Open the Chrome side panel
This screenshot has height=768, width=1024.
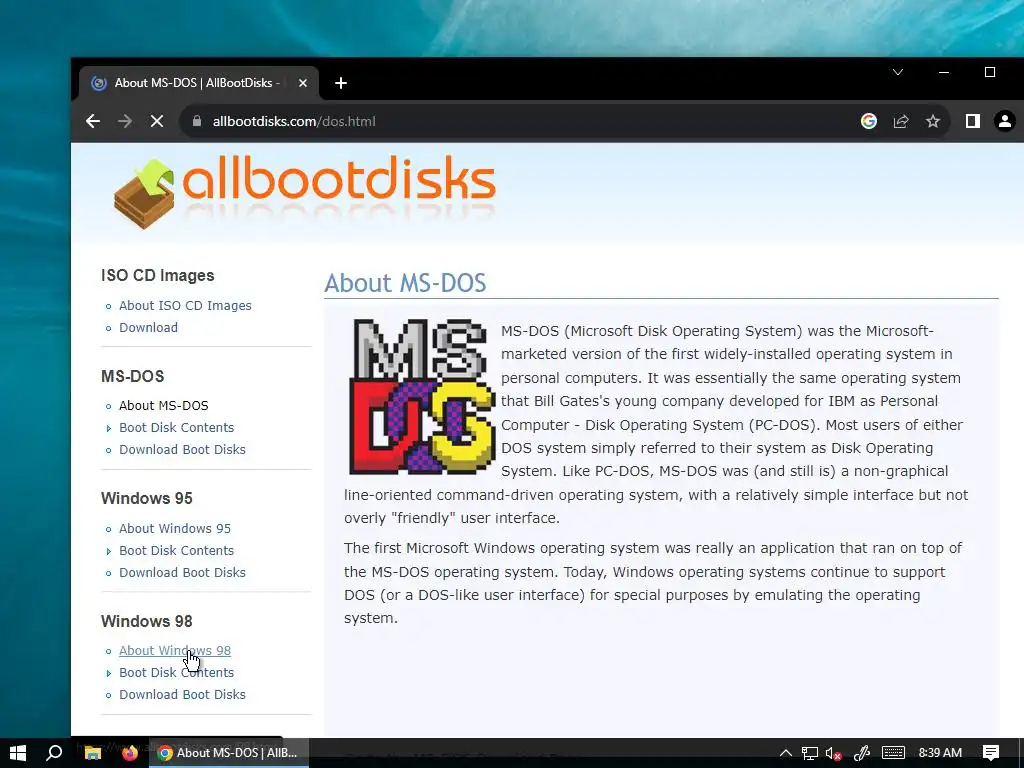click(972, 121)
